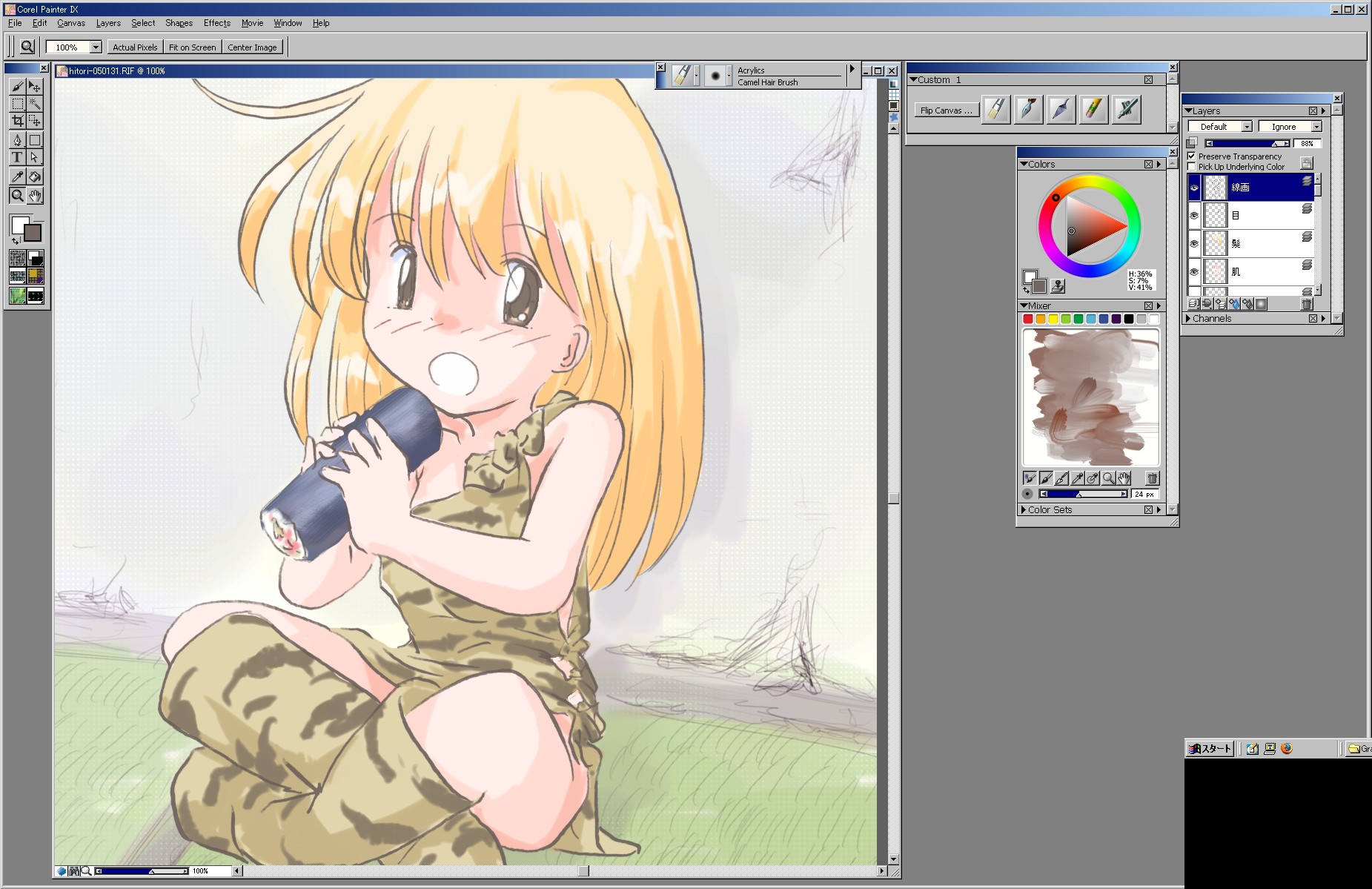Collapse the Custom 1 palette
Screen dimensions: 1372x889
point(914,80)
